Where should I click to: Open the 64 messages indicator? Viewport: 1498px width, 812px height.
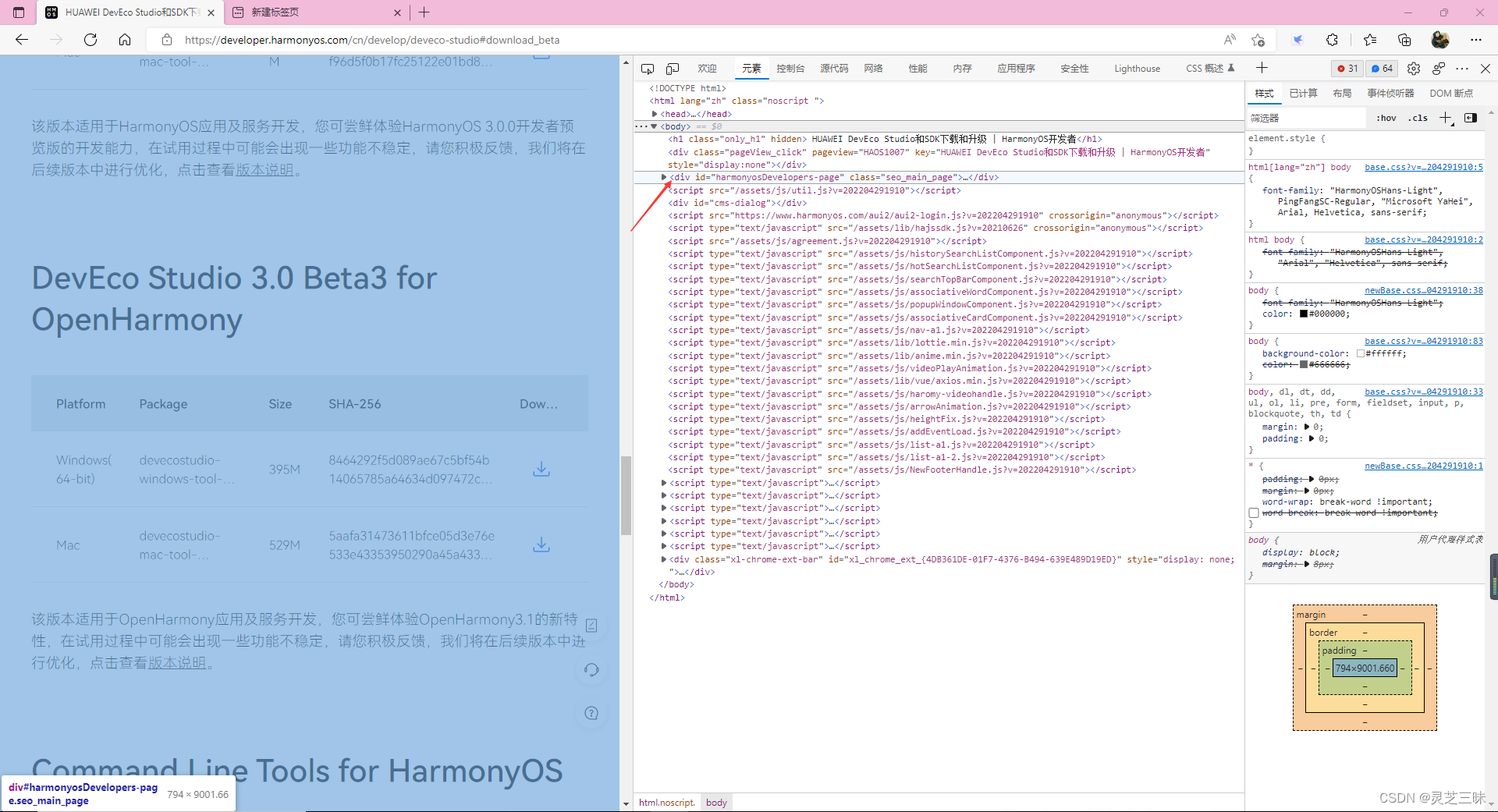[x=1382, y=69]
